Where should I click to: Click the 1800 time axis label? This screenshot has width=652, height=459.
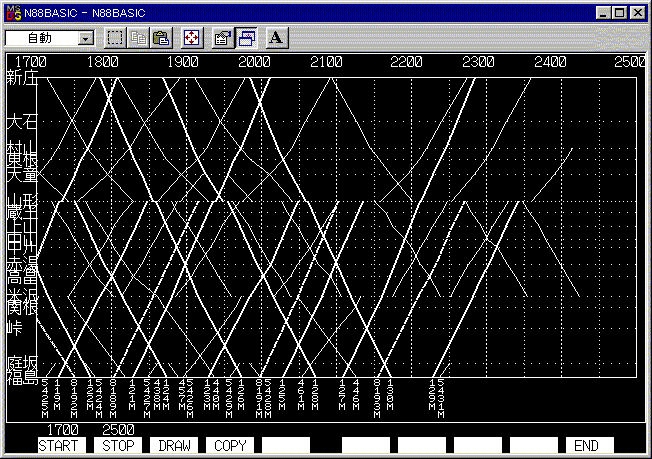pyautogui.click(x=103, y=62)
